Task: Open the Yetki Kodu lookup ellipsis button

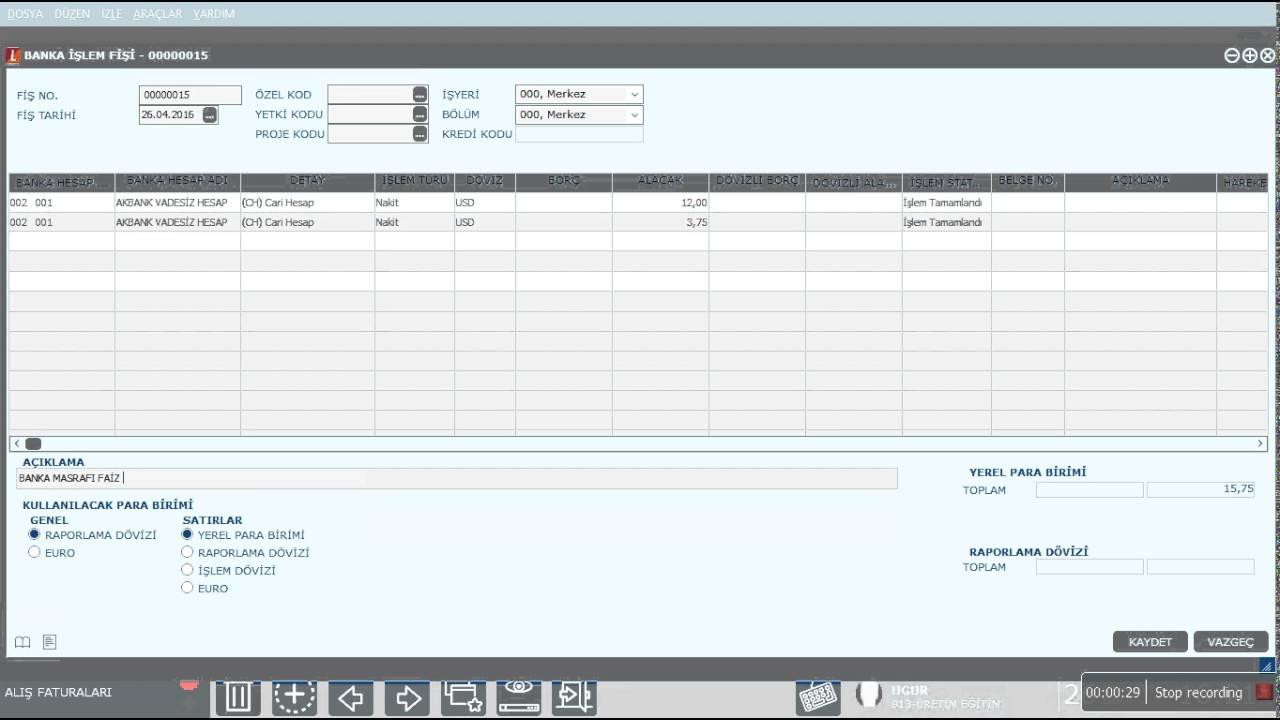Action: coord(420,114)
